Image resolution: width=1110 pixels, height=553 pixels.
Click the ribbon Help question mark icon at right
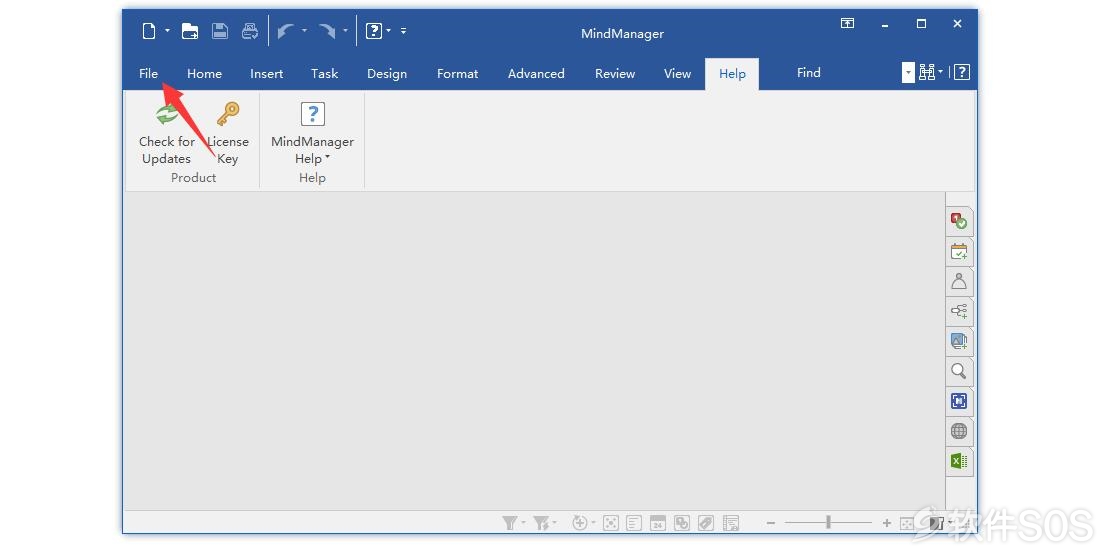click(x=961, y=72)
